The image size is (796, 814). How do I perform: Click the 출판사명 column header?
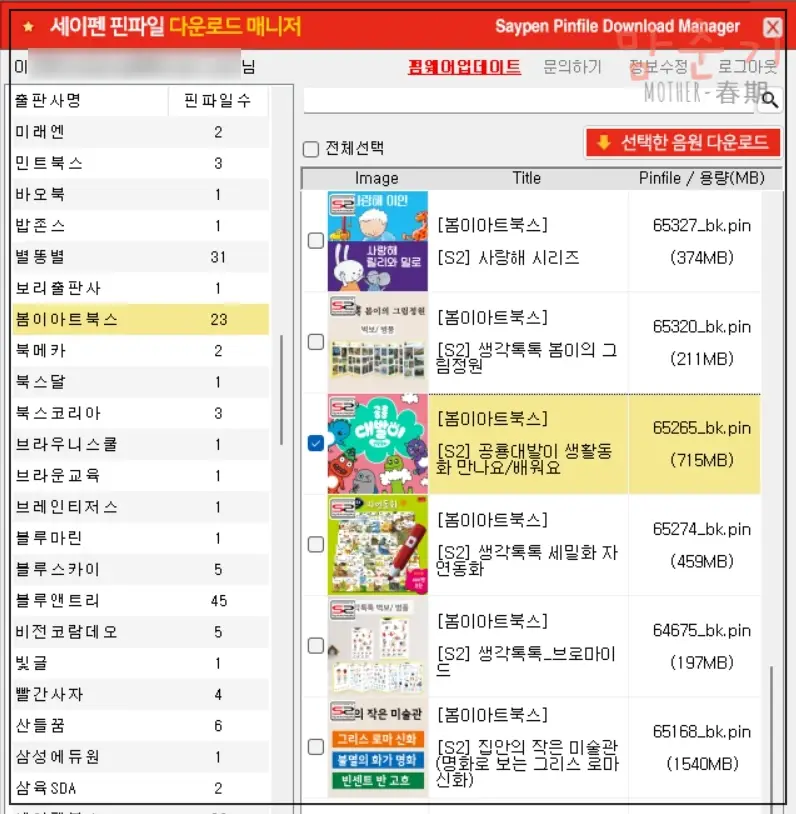89,100
